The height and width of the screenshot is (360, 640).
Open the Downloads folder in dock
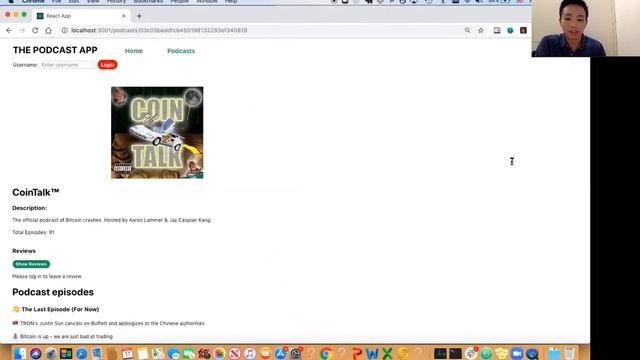554,353
